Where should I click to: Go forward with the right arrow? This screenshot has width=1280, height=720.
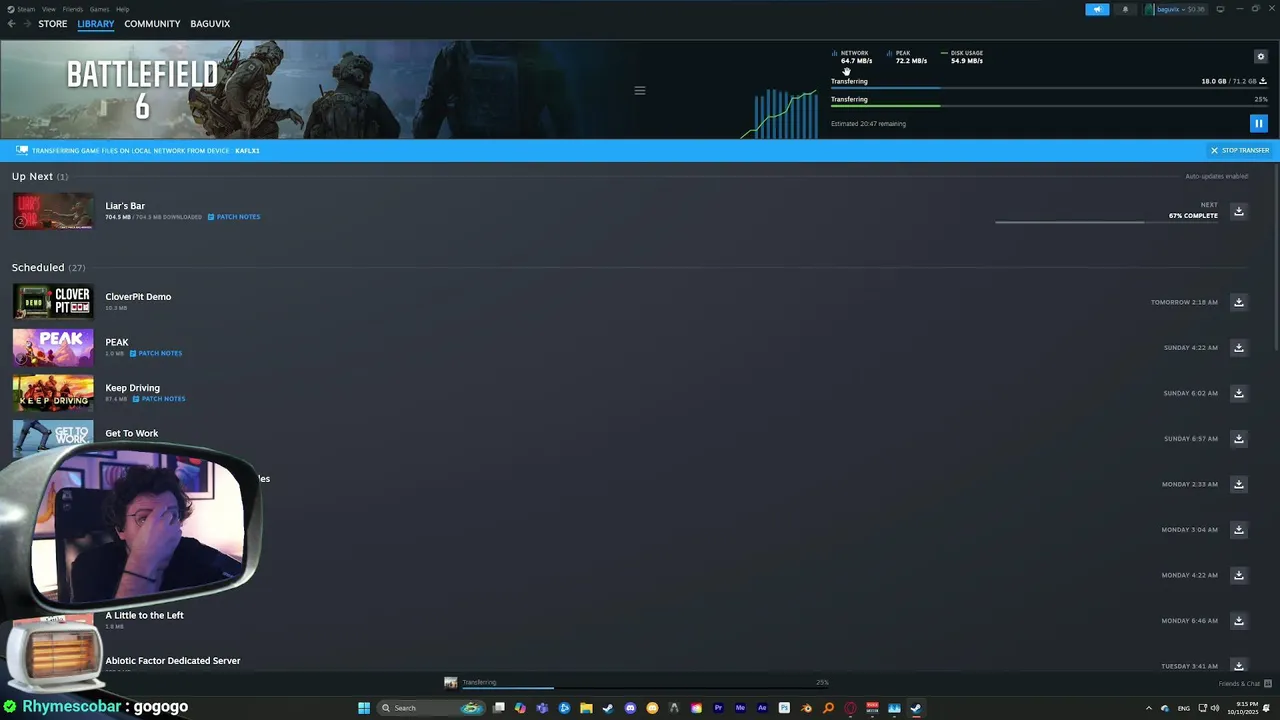click(27, 24)
